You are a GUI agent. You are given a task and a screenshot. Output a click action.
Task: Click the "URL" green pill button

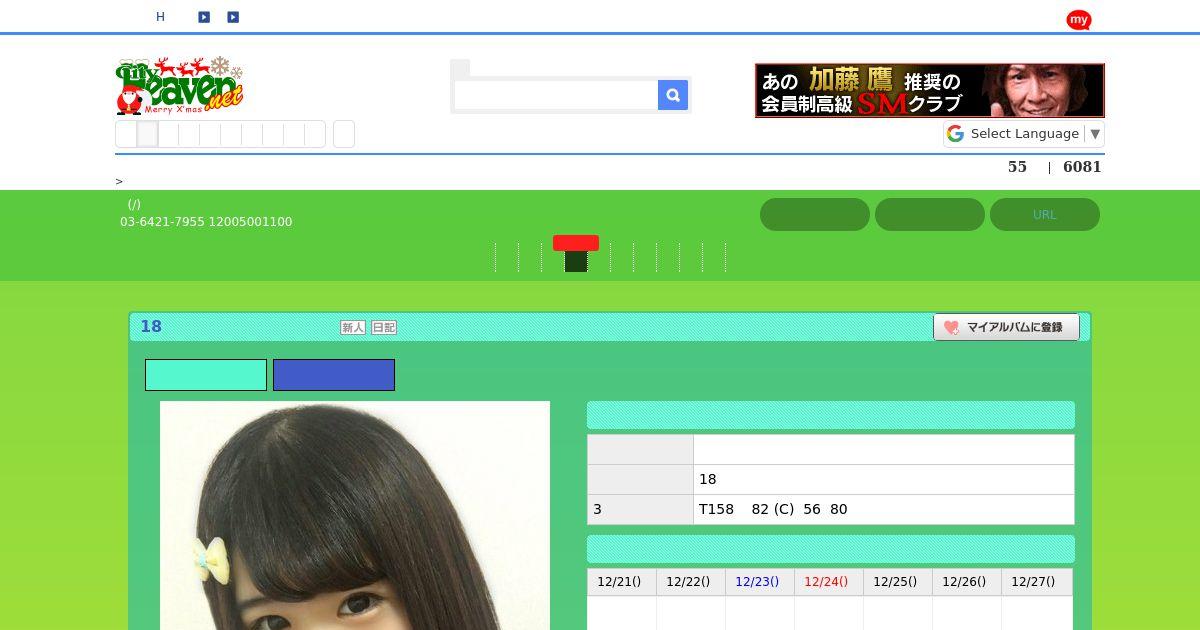[1045, 214]
